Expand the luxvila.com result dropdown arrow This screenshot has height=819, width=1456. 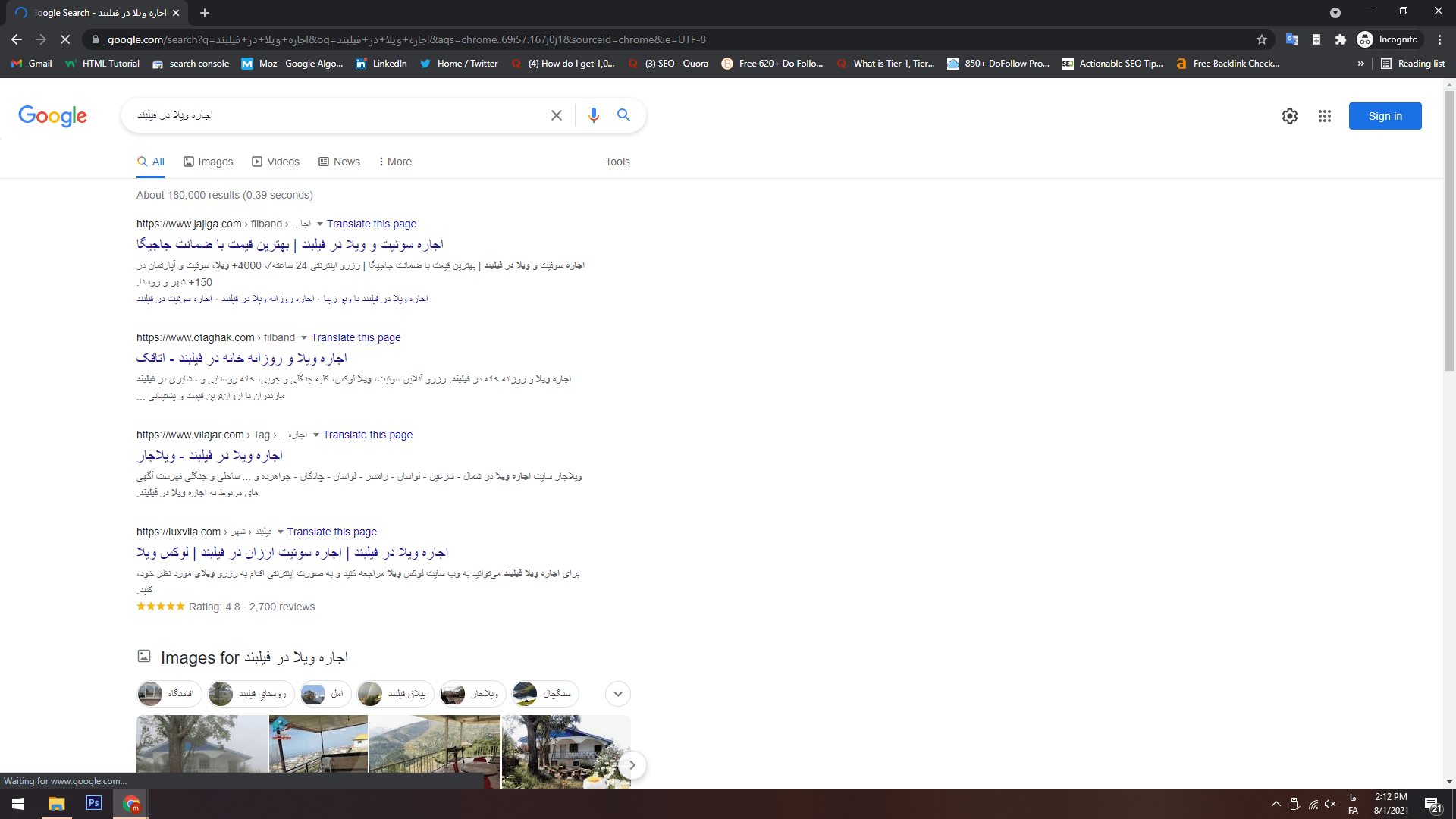coord(280,532)
